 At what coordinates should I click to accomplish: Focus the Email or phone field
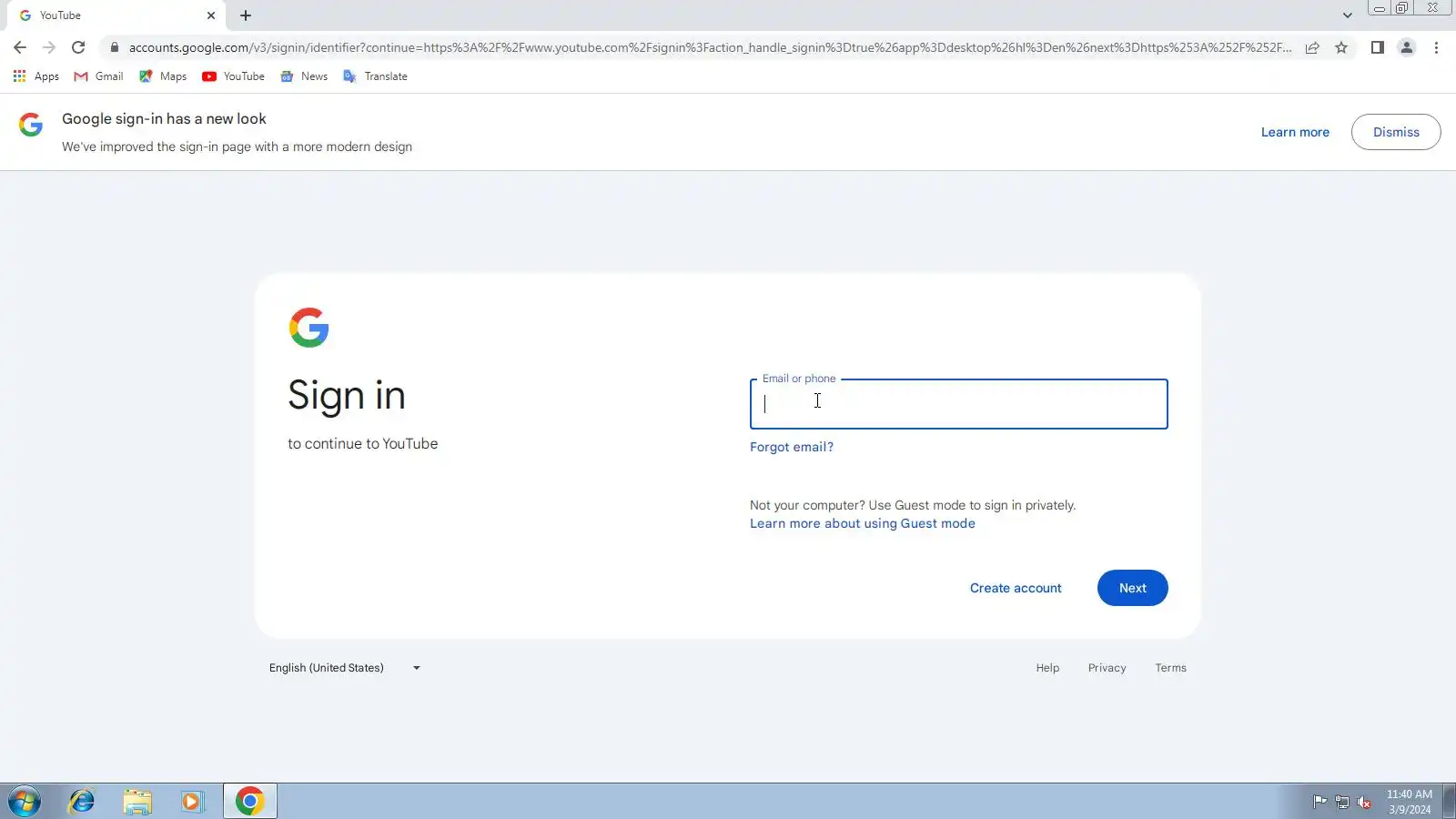click(x=958, y=404)
